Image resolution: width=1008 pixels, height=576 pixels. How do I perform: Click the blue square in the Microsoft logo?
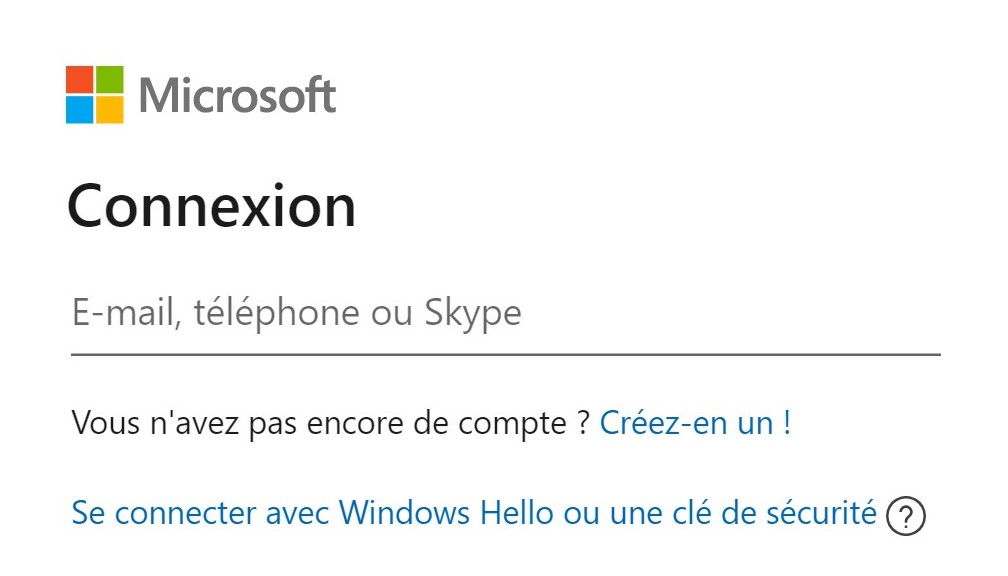pos(80,108)
